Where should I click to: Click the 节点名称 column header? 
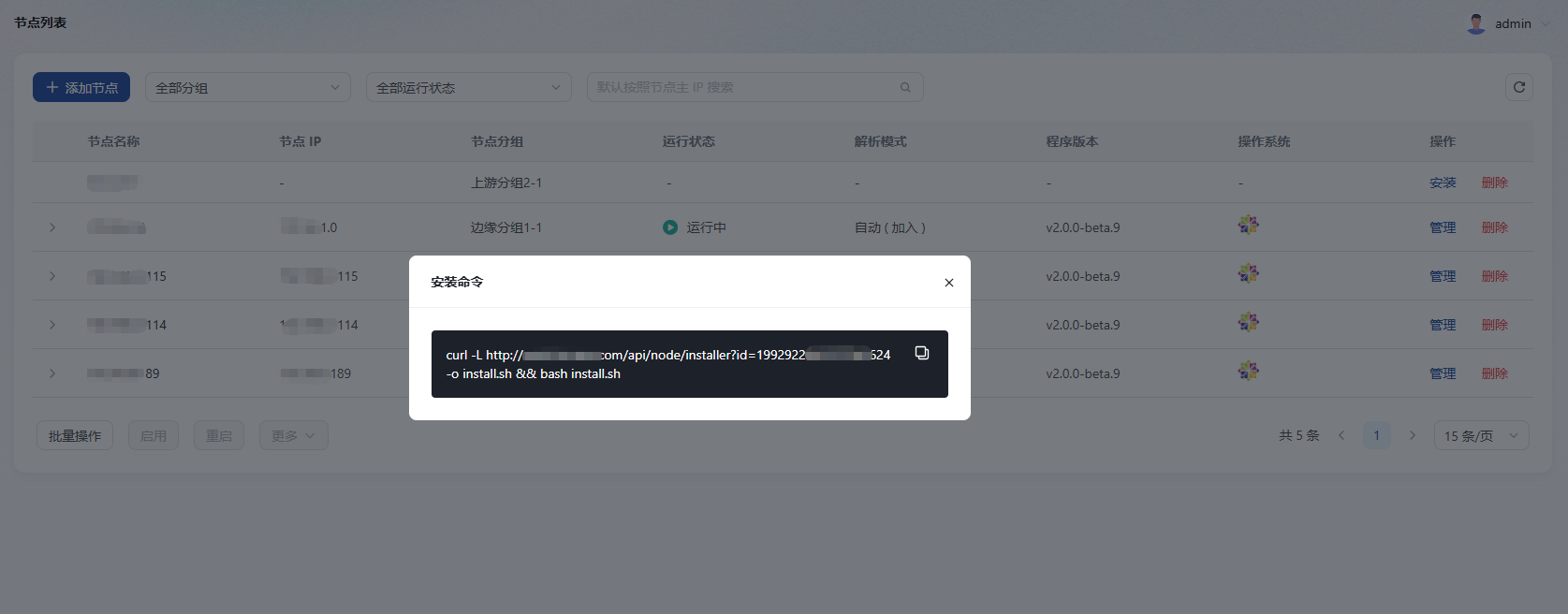pos(113,141)
